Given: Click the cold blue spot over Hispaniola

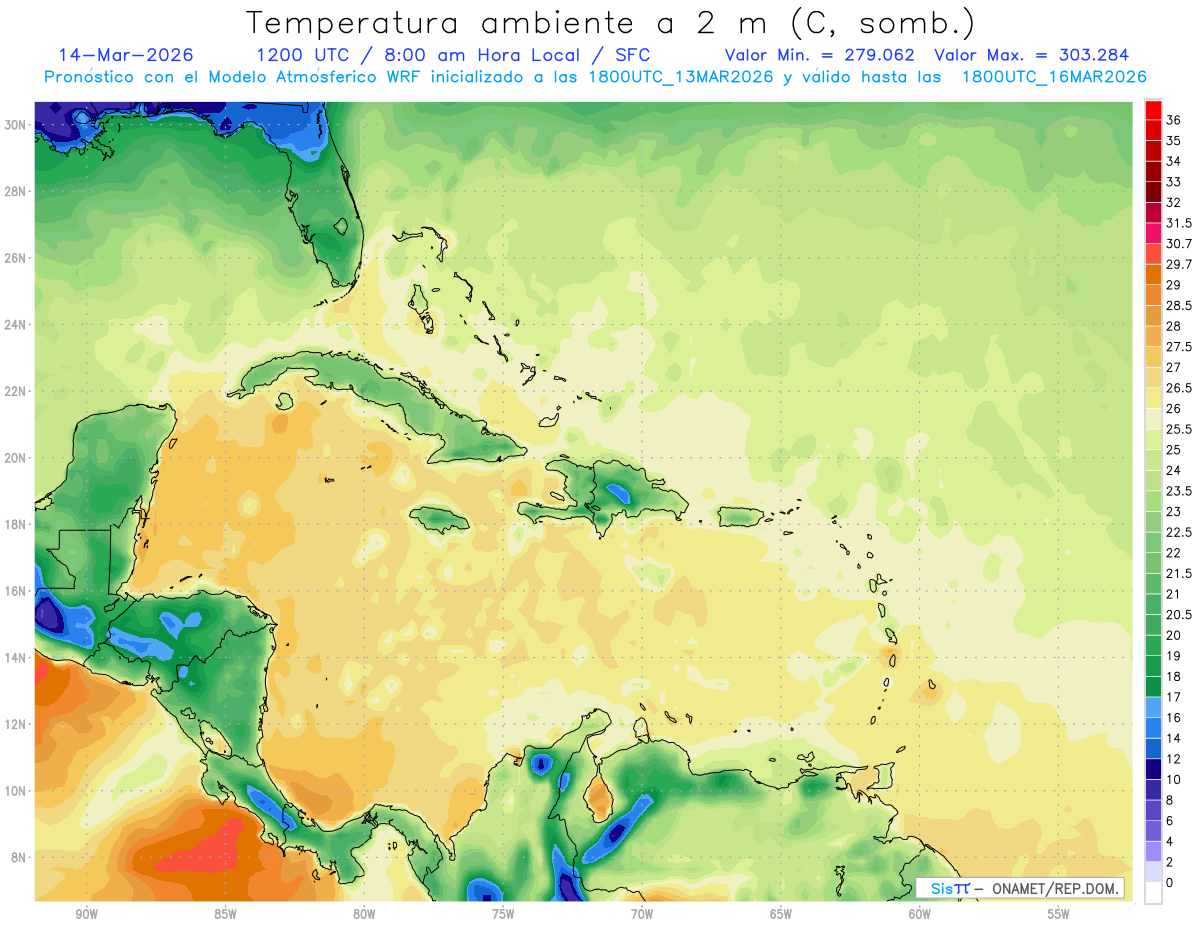Looking at the screenshot, I should tap(617, 492).
